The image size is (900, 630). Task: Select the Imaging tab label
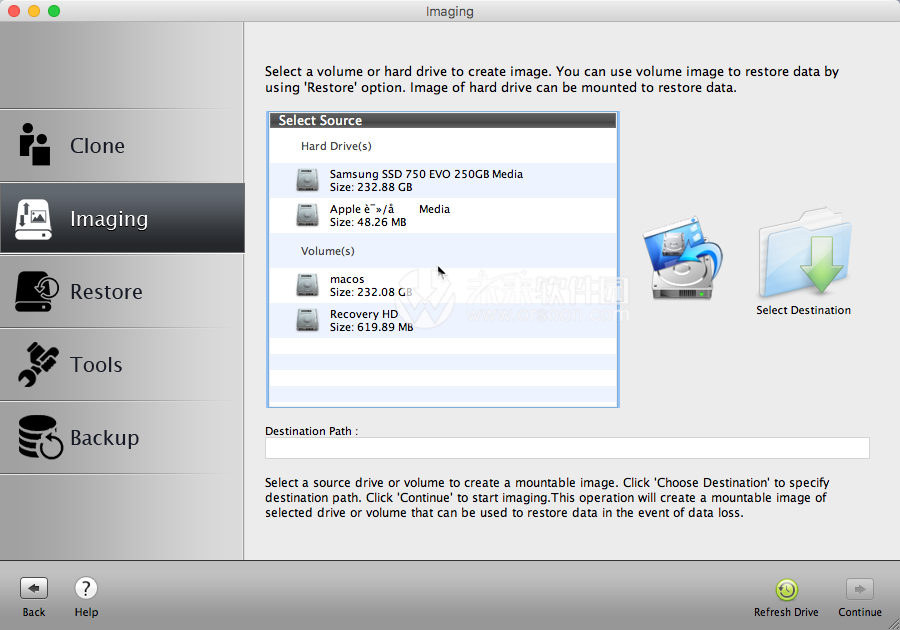[109, 219]
